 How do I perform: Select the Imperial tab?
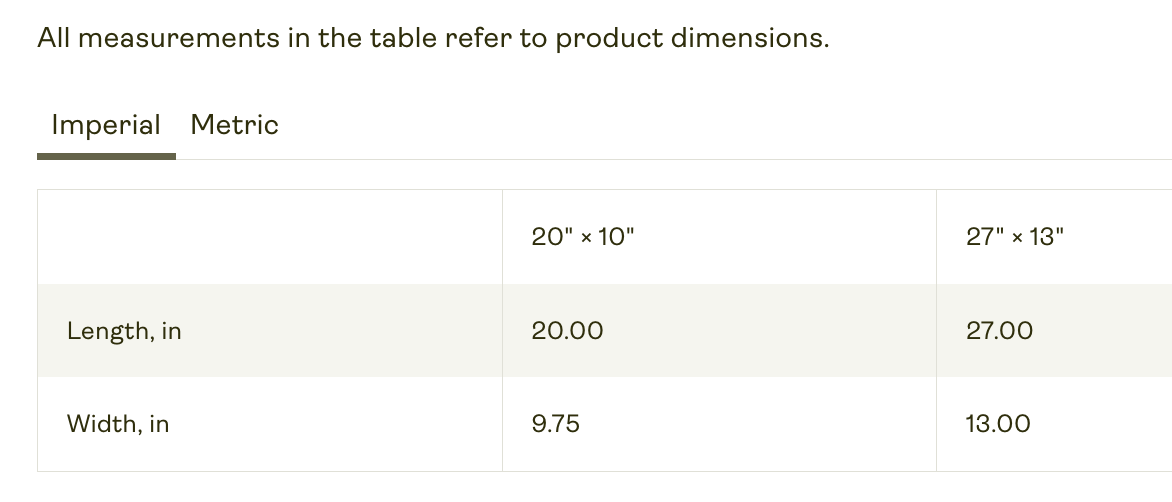click(x=106, y=125)
